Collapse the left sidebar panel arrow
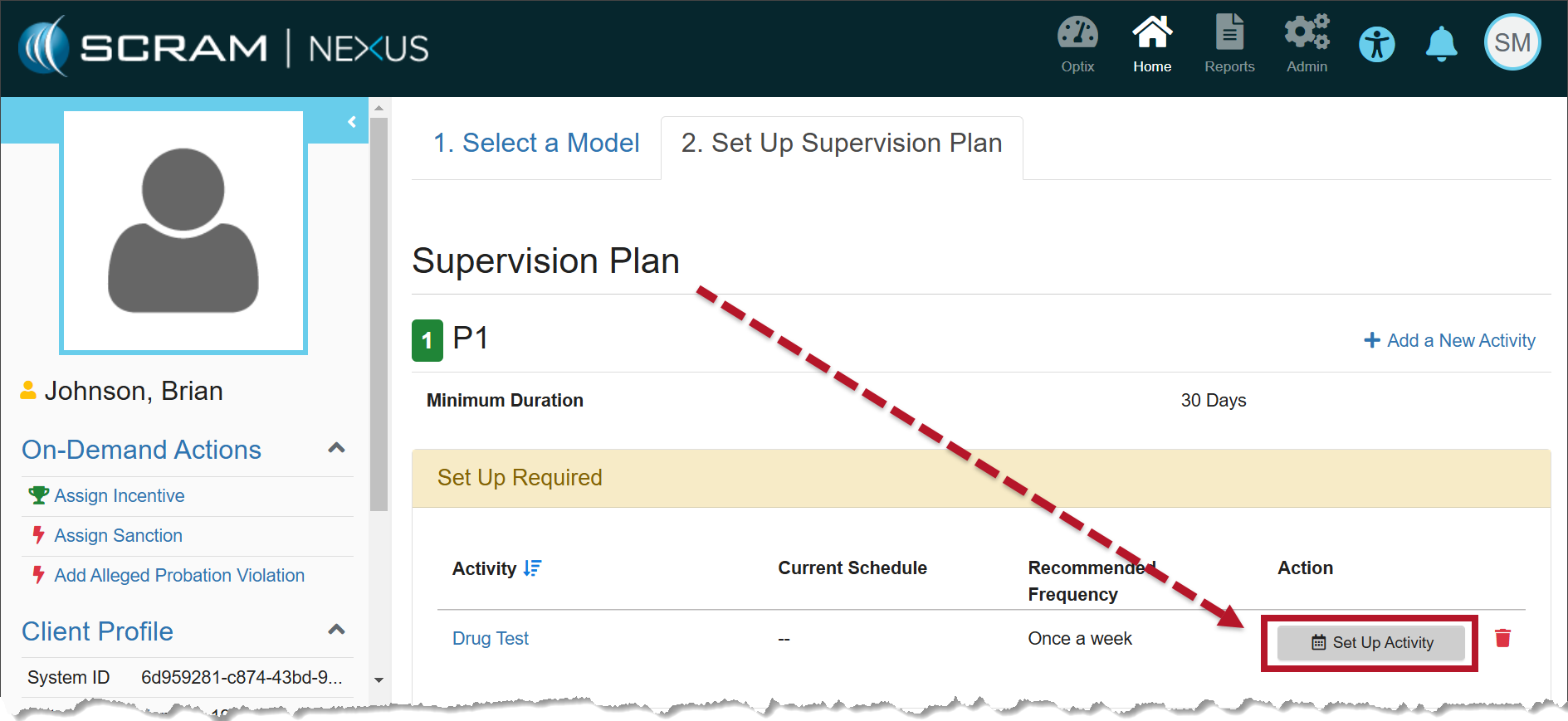 click(352, 122)
